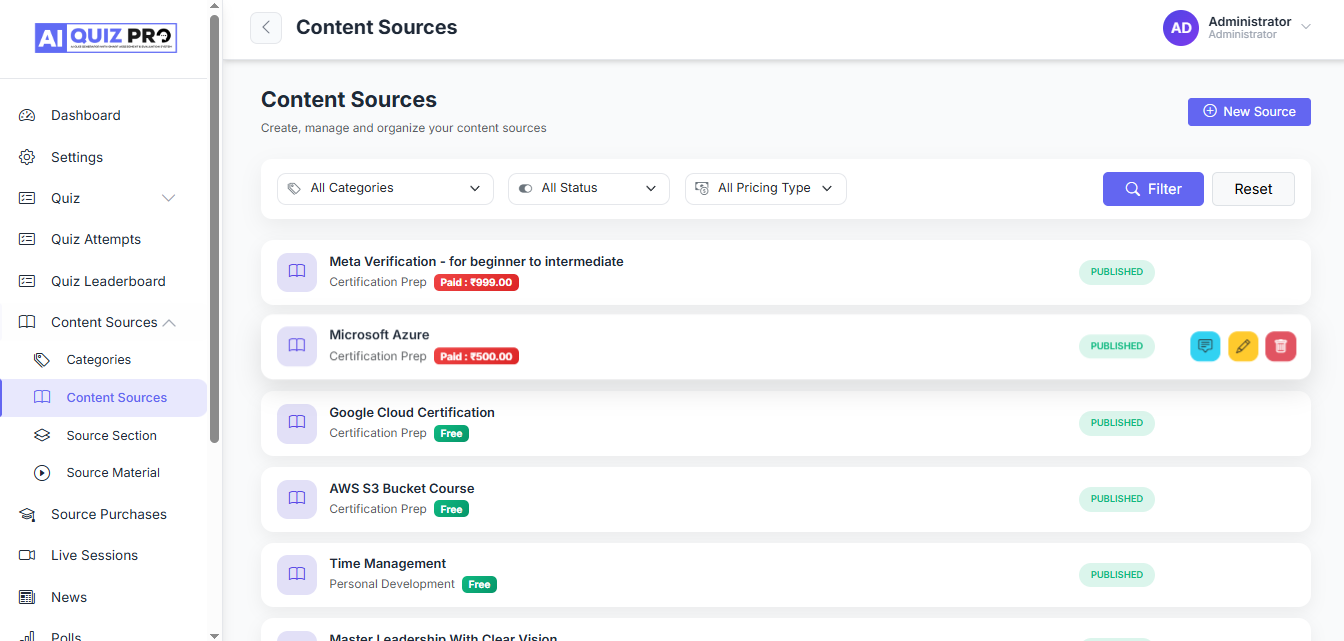Open the Administrator account dropdown arrow
This screenshot has width=1344, height=641.
(x=1306, y=28)
